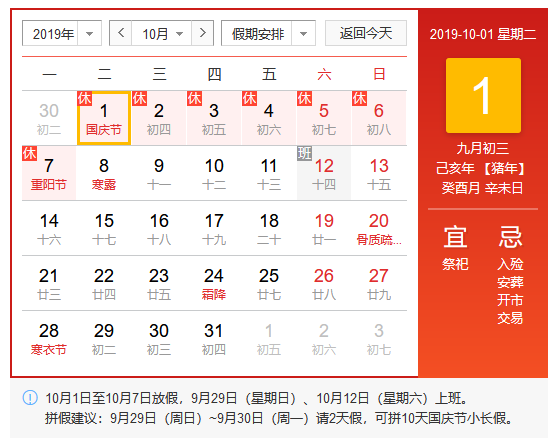556x443 pixels.
Task: Select October 8 寒露 date cell
Action: point(104,173)
